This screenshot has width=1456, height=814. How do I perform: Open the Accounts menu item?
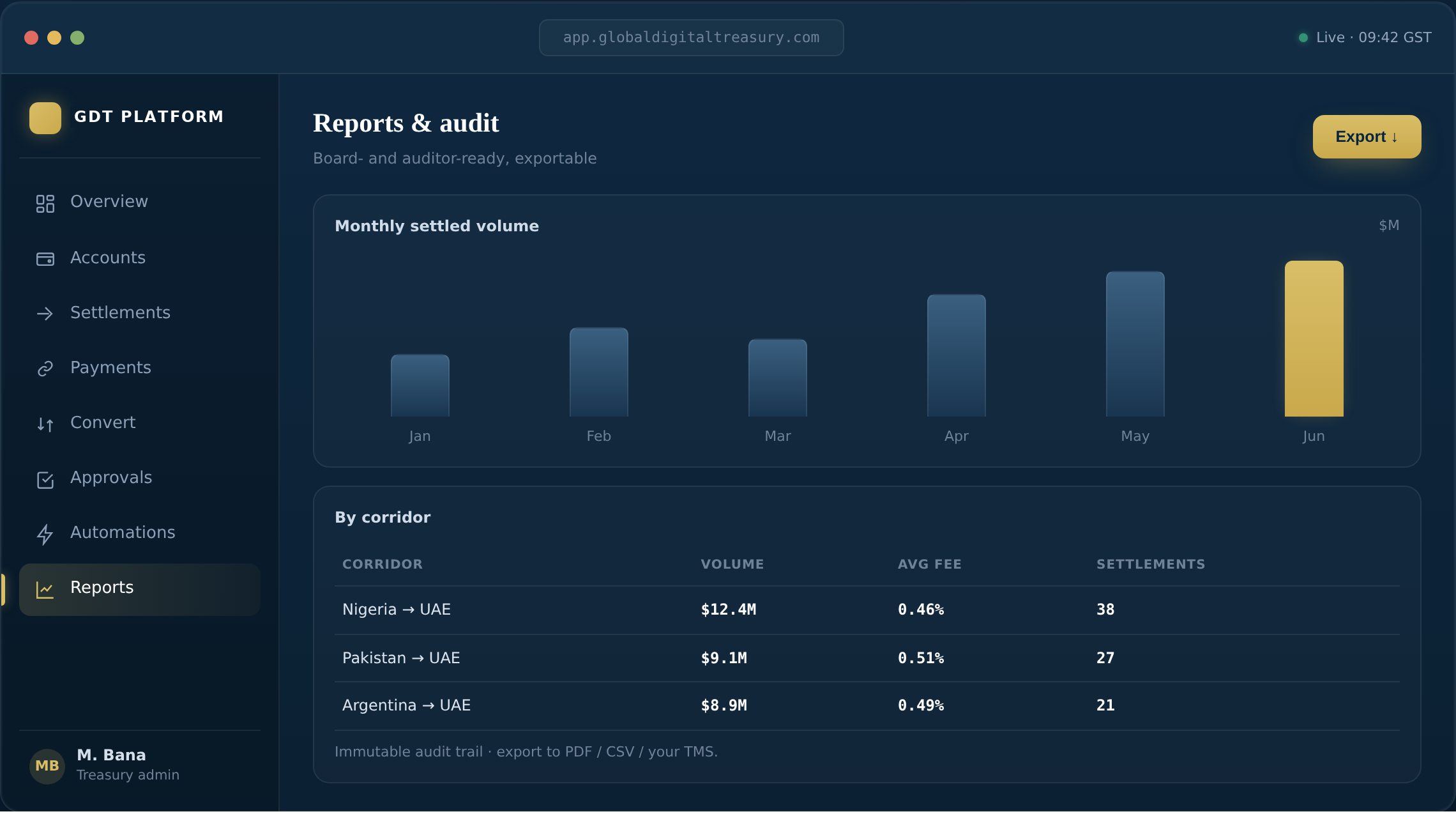pyautogui.click(x=140, y=258)
